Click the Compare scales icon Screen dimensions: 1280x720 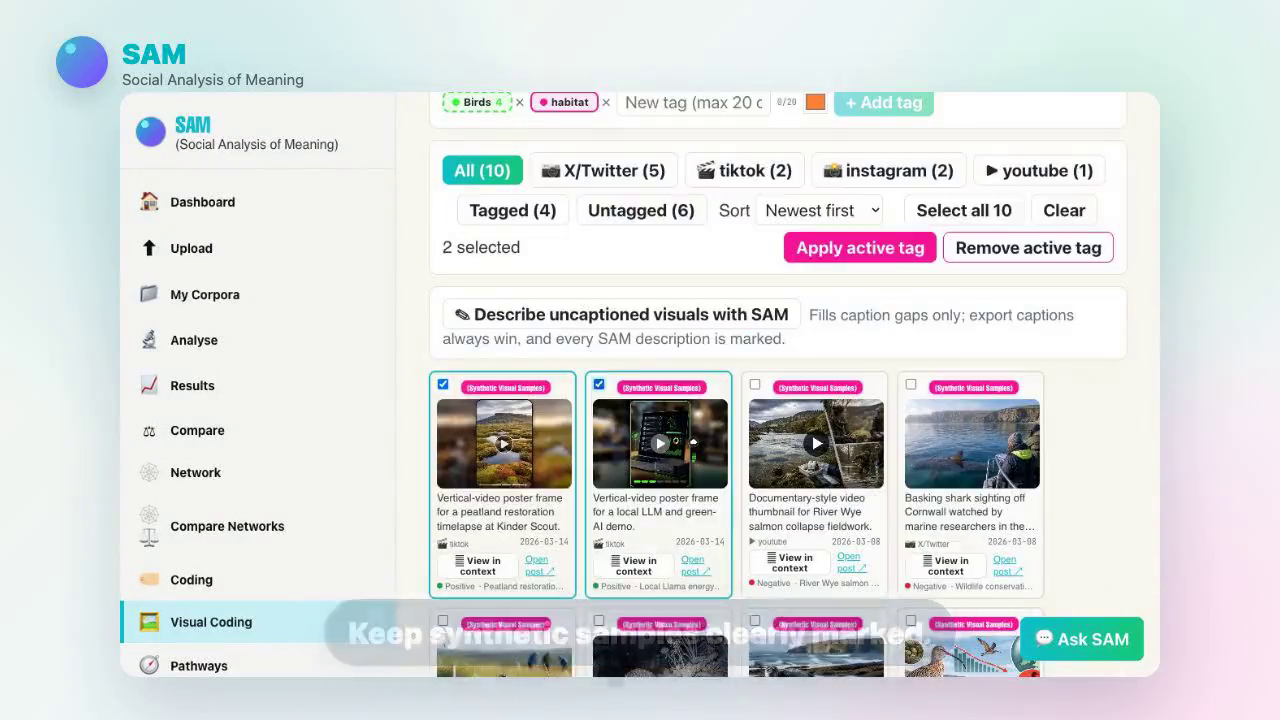coord(149,431)
